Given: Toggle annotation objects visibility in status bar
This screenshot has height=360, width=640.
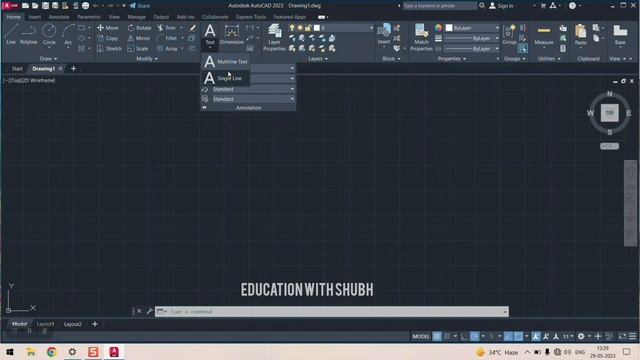Looking at the screenshot, I should [536, 336].
